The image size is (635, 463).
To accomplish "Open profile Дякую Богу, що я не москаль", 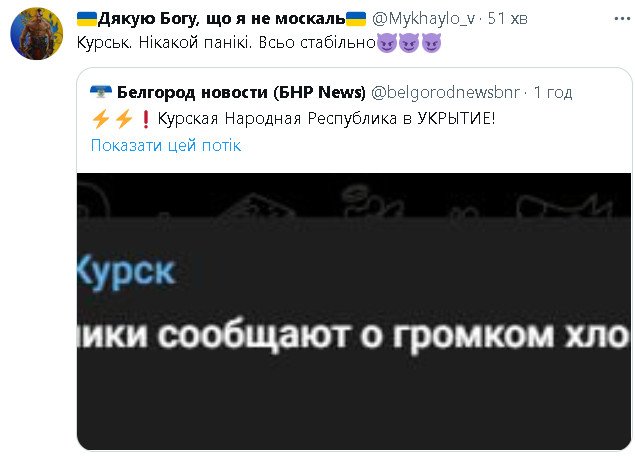I will 221,19.
